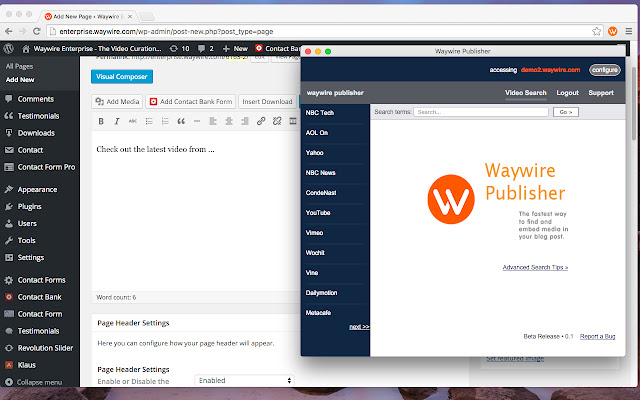Insert a horizontal line
640x400 pixels.
(197, 121)
